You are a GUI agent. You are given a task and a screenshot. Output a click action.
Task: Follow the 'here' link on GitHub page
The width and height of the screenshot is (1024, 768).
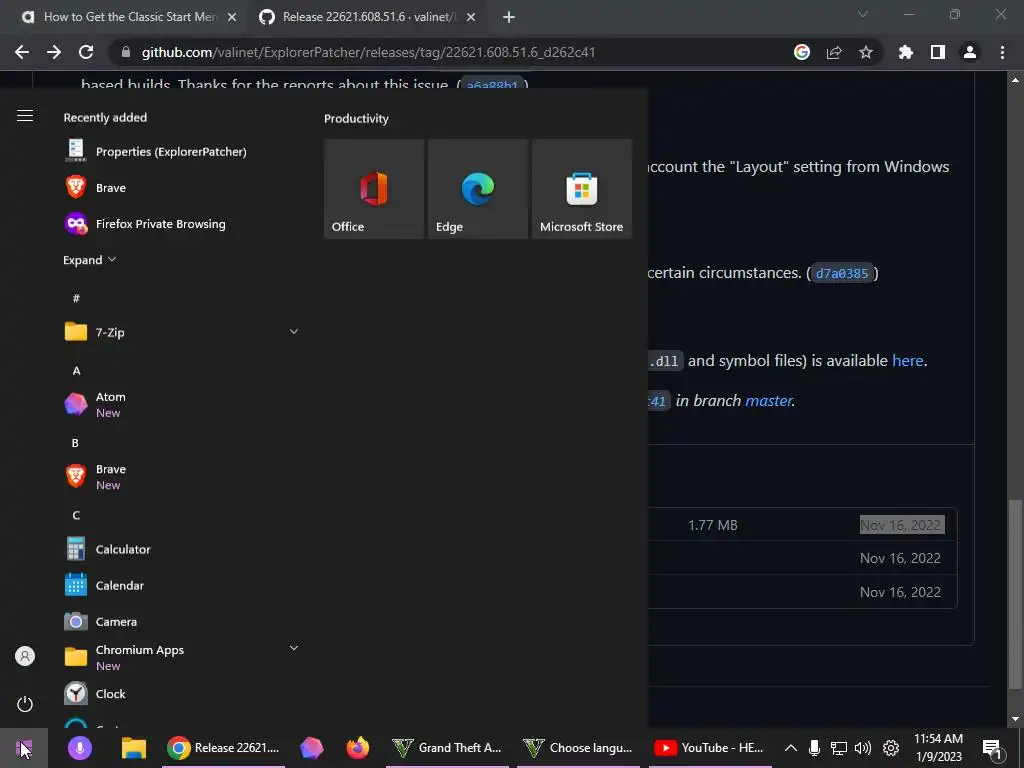908,360
